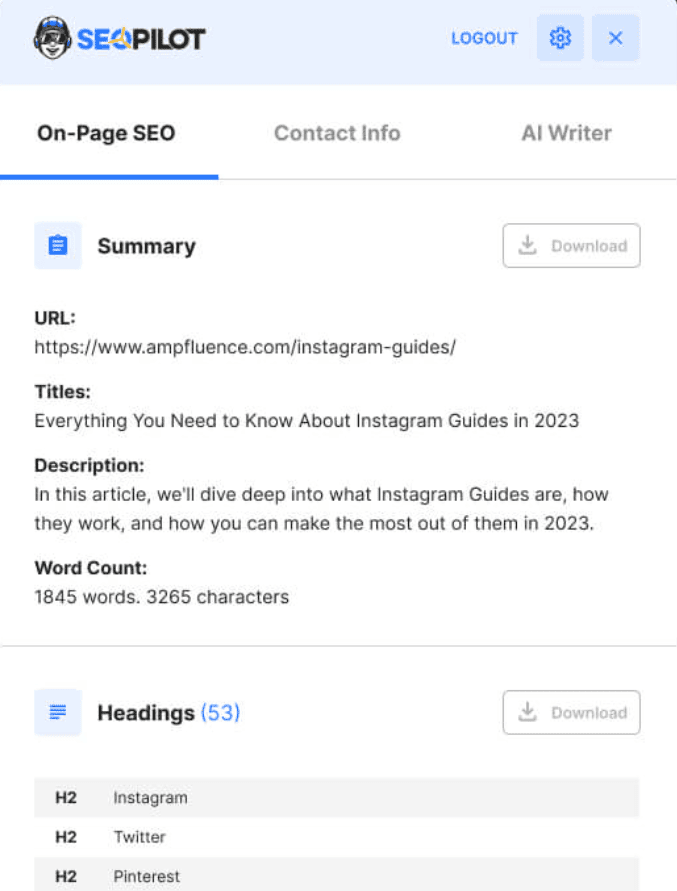
Task: Click the Summary clipboard icon
Action: (x=58, y=246)
